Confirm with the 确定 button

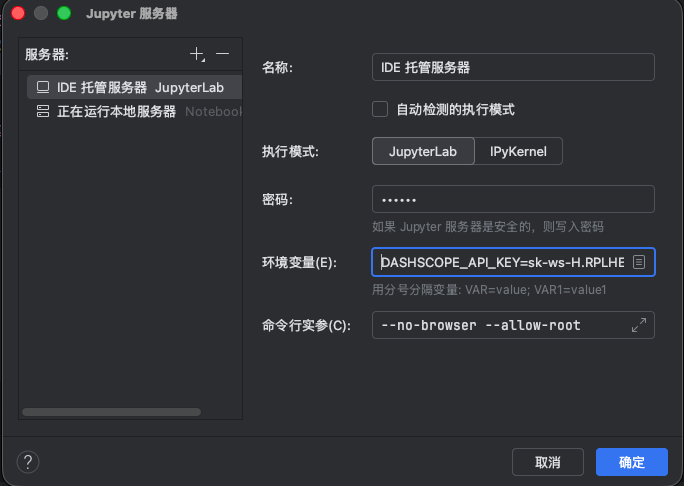632,462
